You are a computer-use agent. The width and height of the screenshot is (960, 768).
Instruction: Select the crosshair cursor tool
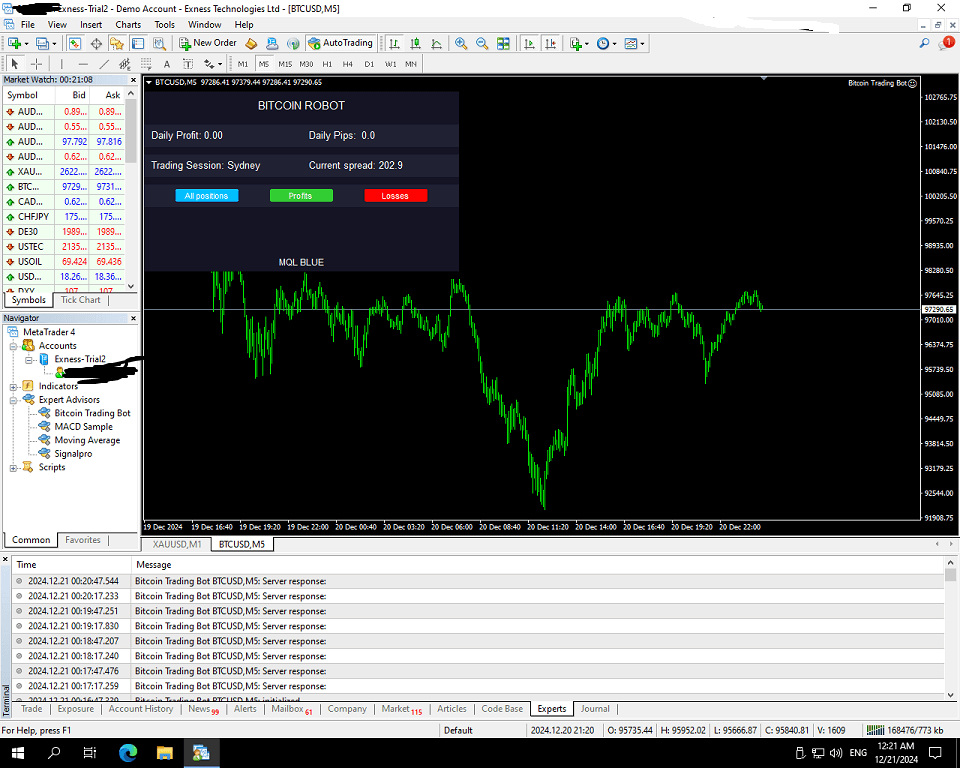[x=37, y=64]
